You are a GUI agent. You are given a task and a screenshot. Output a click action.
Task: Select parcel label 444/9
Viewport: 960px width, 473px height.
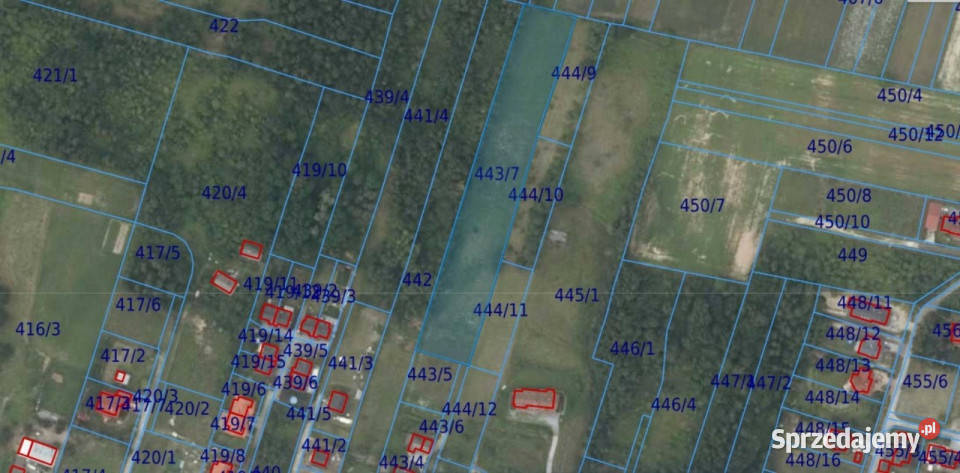tap(574, 73)
